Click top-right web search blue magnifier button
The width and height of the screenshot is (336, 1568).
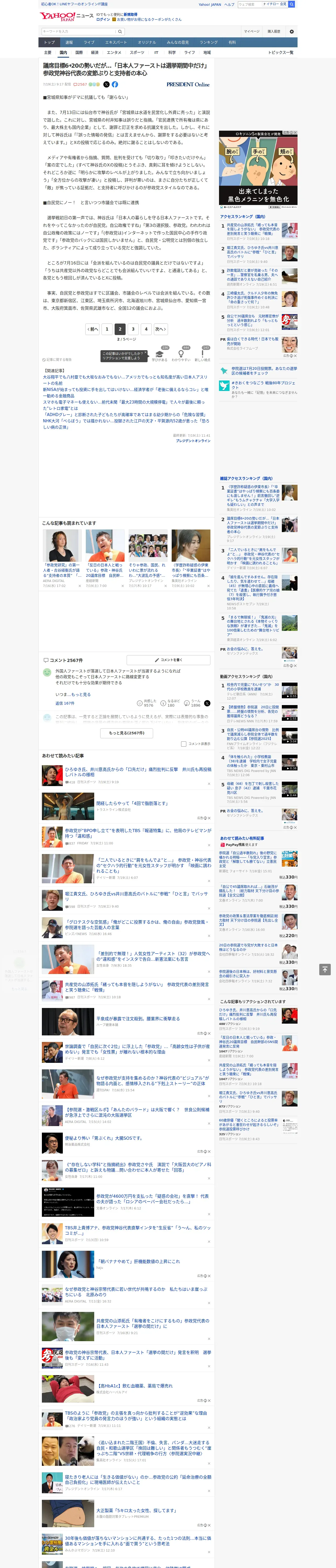tap(292, 4)
